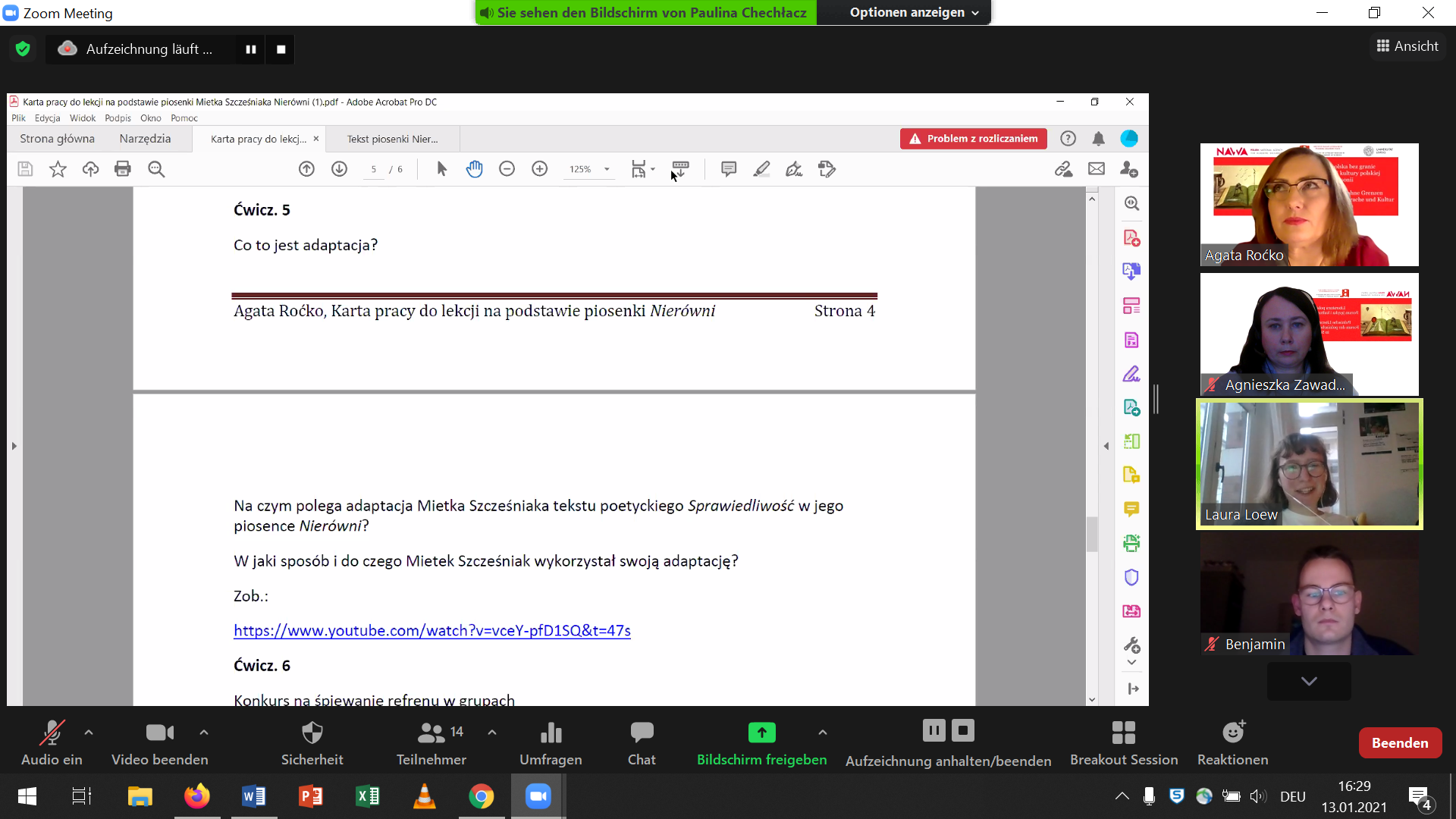The image size is (1456, 819).
Task: Open Optionen anzeigen dropdown
Action: tap(914, 13)
